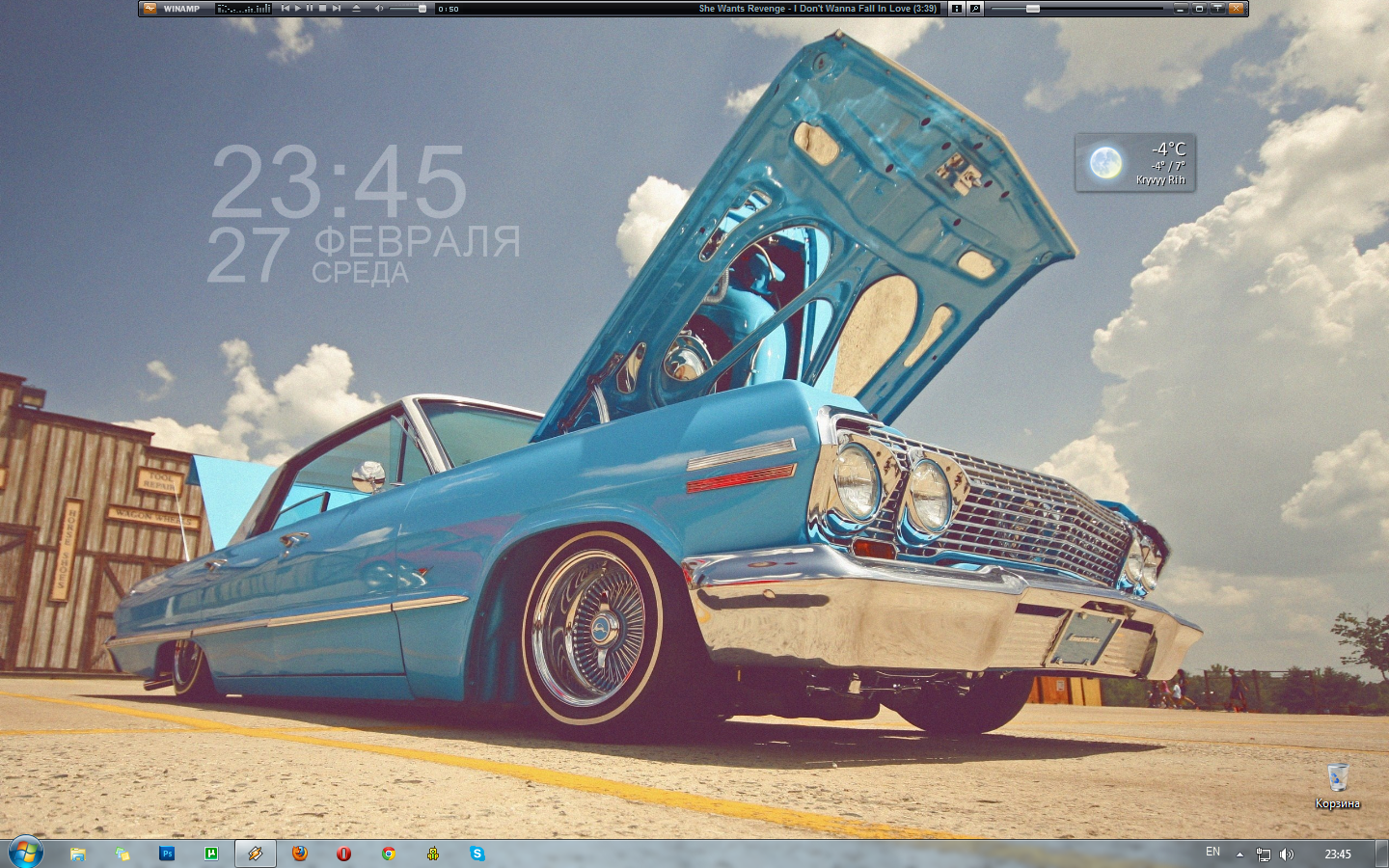Open Windows Explorer from taskbar
The height and width of the screenshot is (868, 1389).
point(78,854)
